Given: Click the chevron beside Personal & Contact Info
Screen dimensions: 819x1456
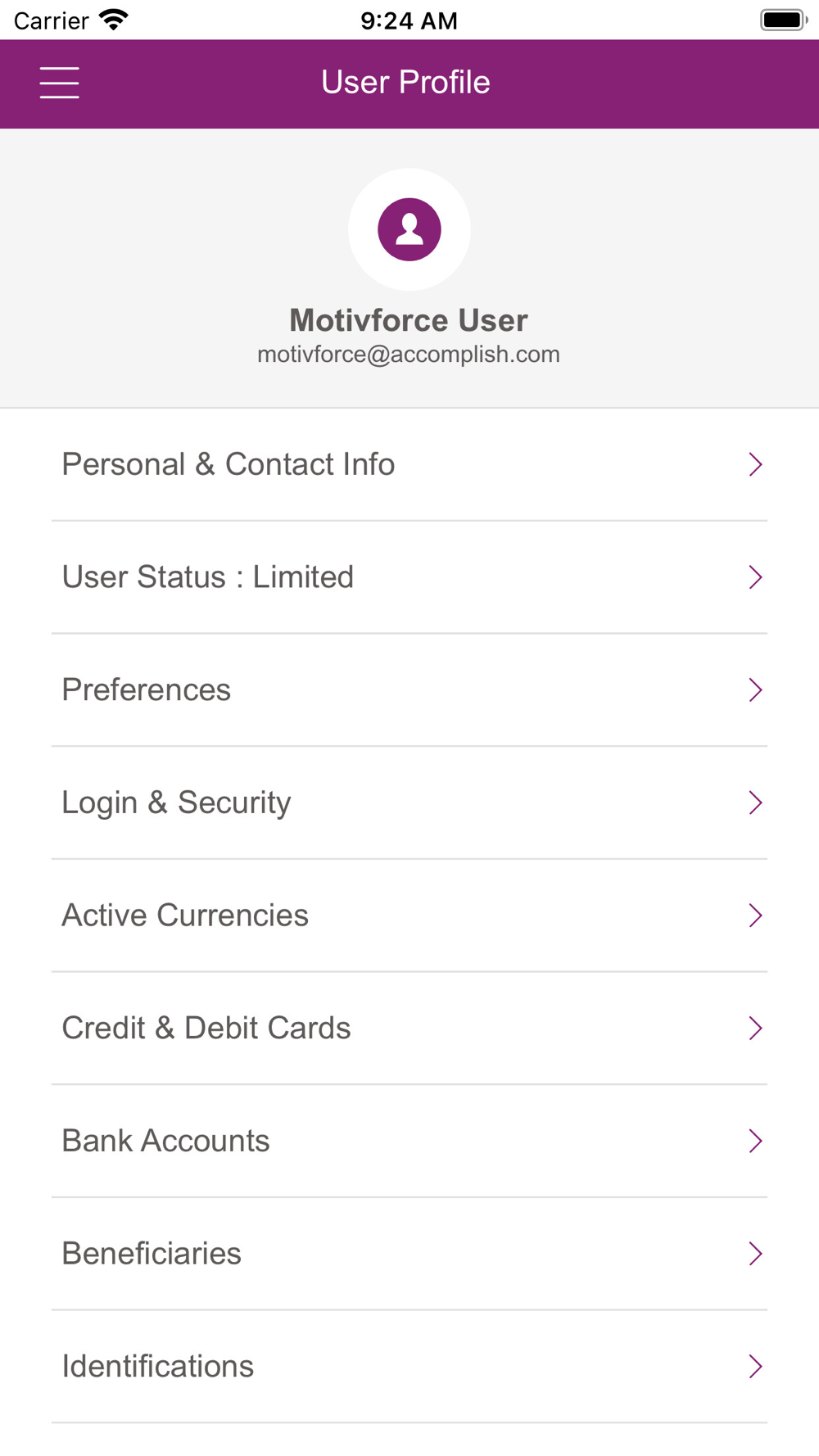Looking at the screenshot, I should (x=755, y=464).
